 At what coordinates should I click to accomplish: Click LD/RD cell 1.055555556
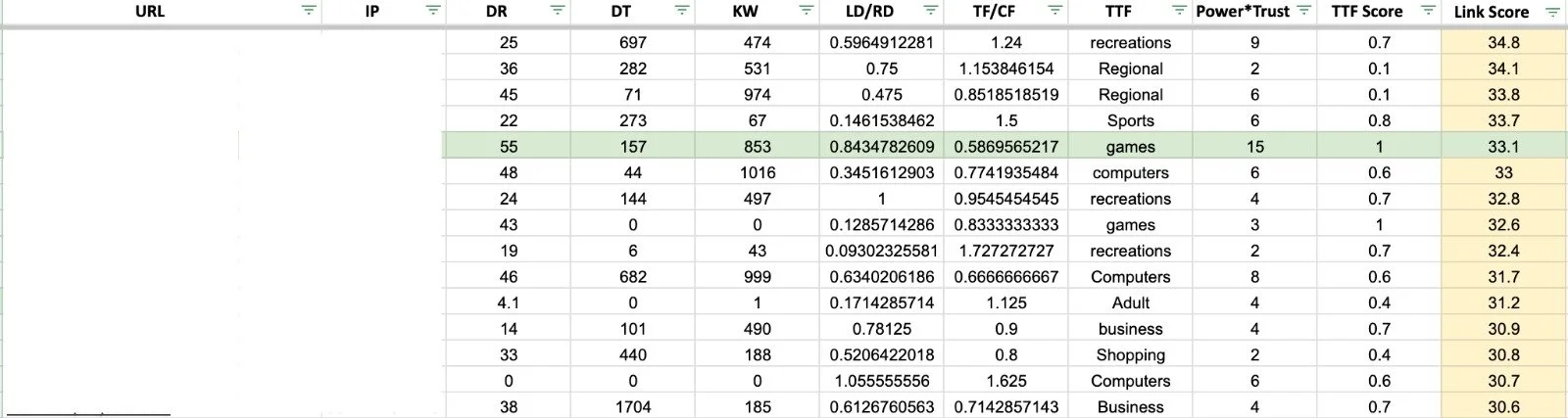pos(881,381)
